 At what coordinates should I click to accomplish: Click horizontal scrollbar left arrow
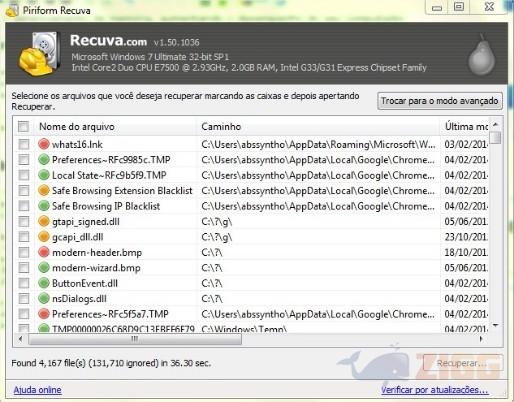tap(21, 339)
